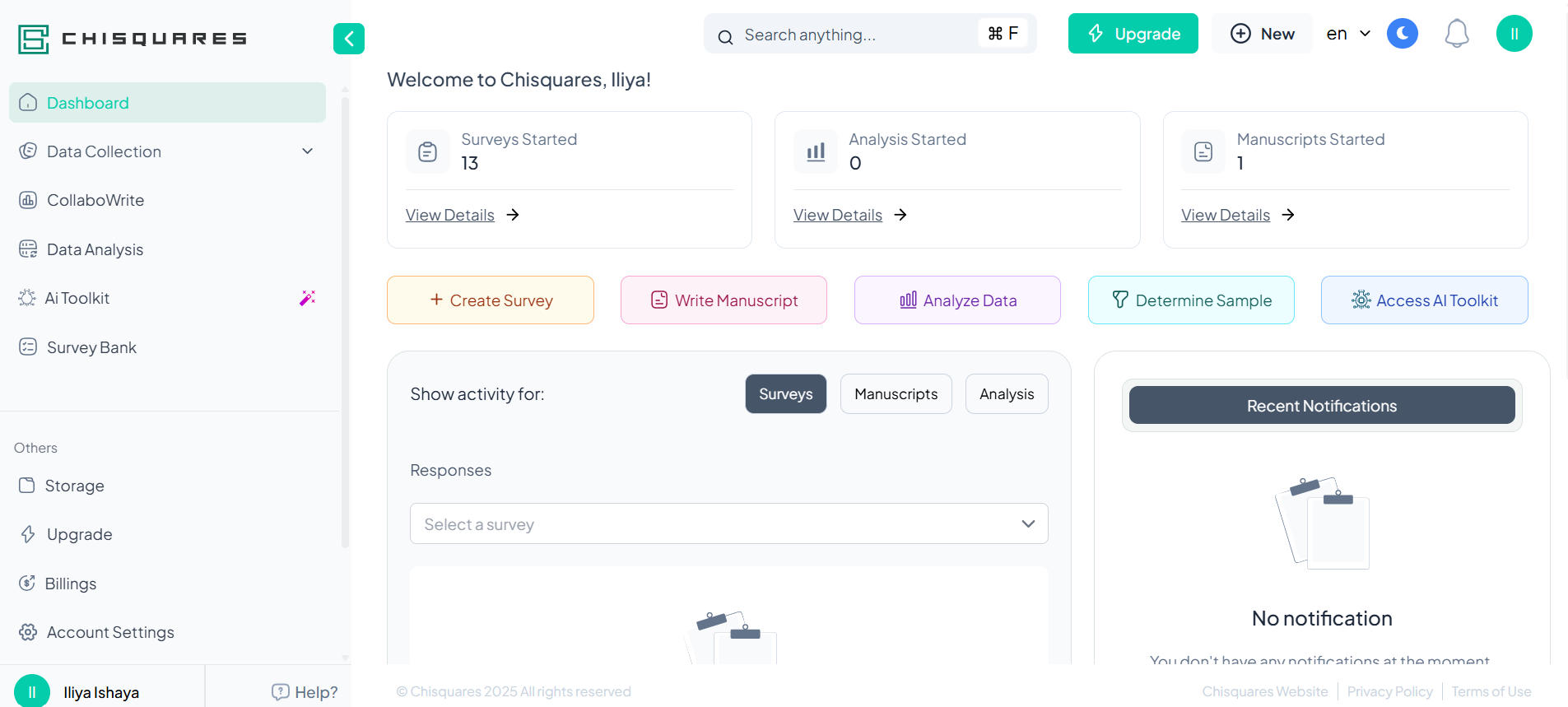Click the Create Survey button
The image size is (1568, 707).
491,300
